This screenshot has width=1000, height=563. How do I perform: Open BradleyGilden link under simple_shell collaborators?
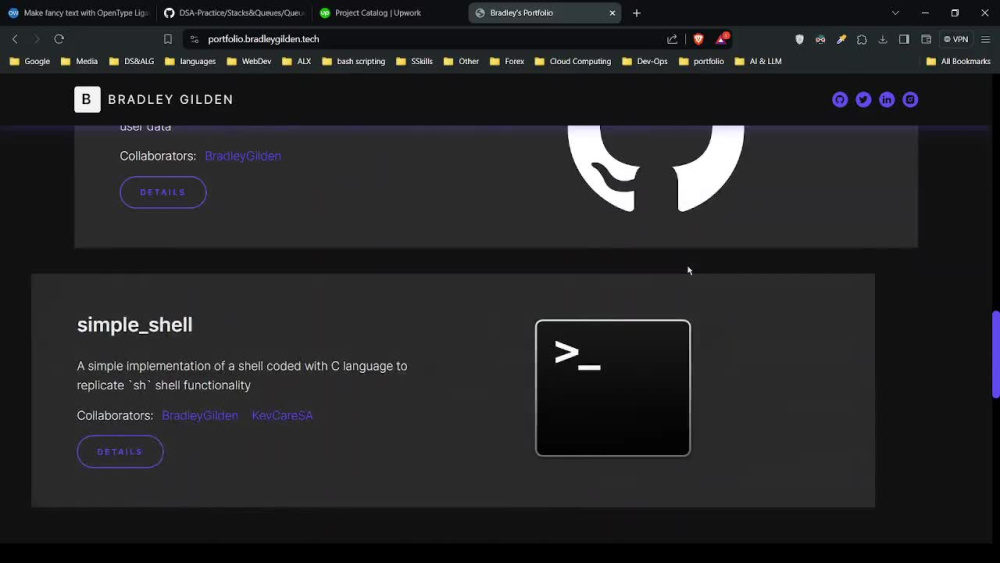click(x=200, y=416)
